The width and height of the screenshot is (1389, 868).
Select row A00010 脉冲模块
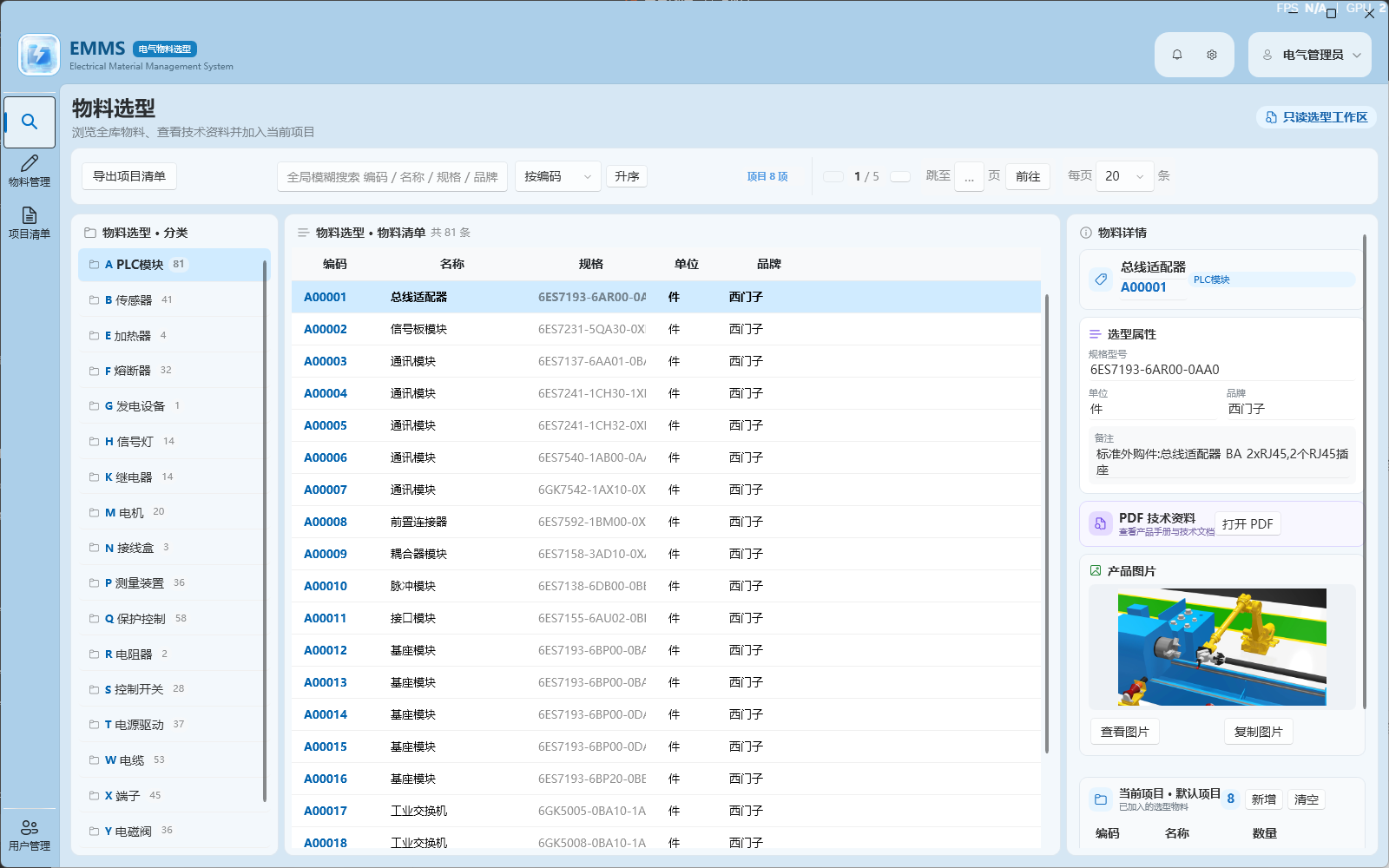[x=666, y=586]
